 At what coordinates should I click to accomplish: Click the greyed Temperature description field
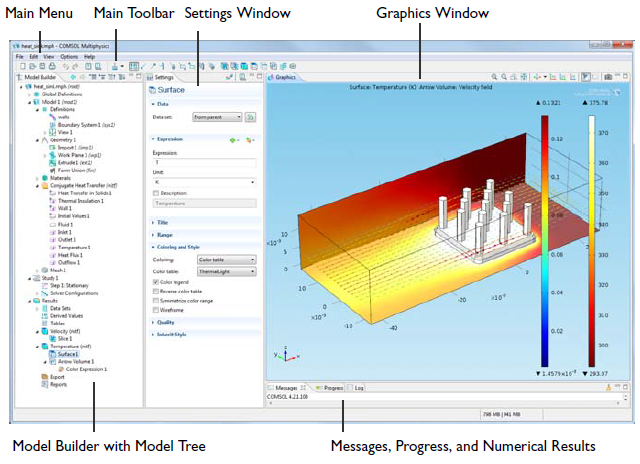204,203
